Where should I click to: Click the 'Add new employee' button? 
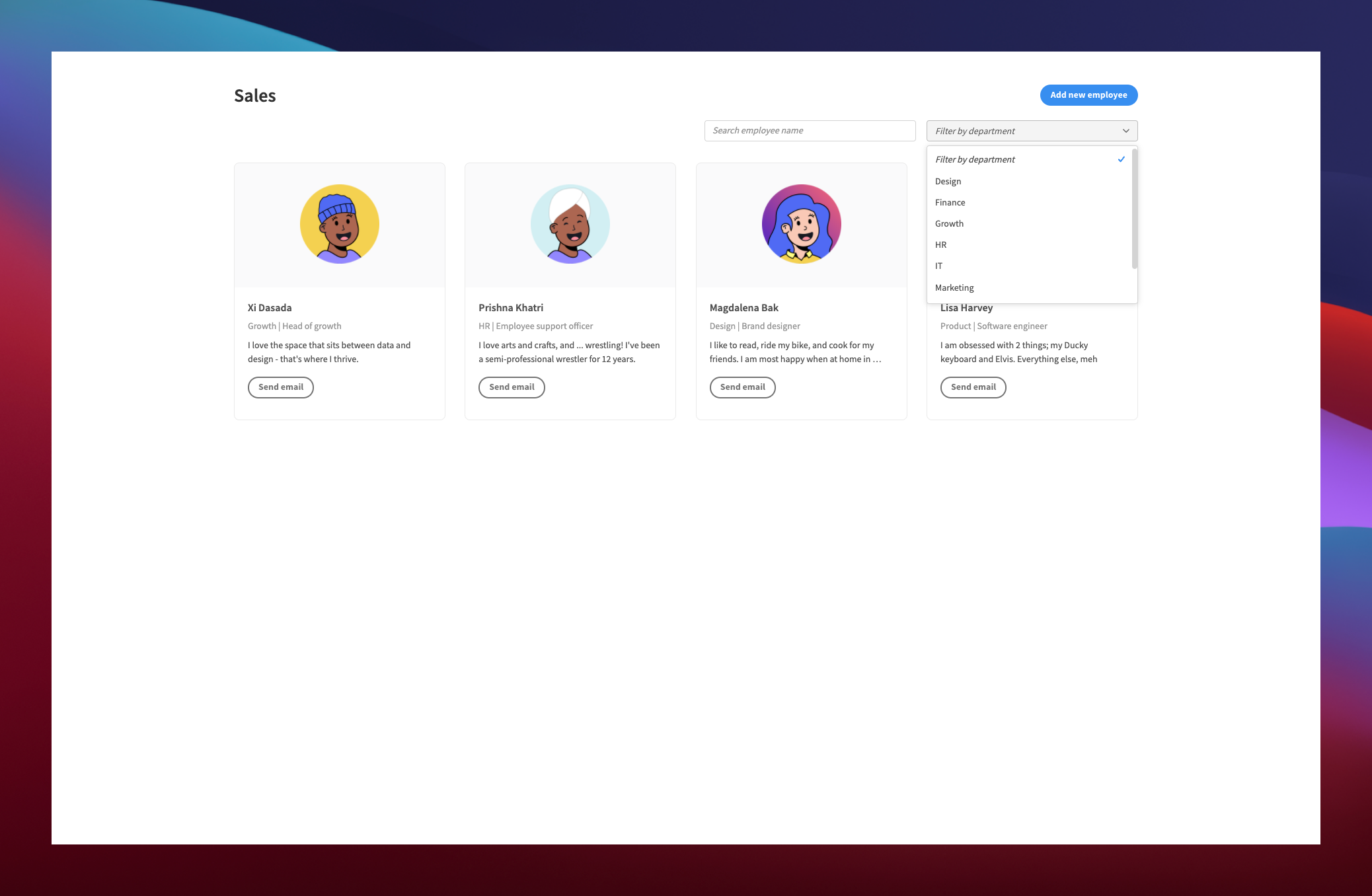[x=1088, y=95]
